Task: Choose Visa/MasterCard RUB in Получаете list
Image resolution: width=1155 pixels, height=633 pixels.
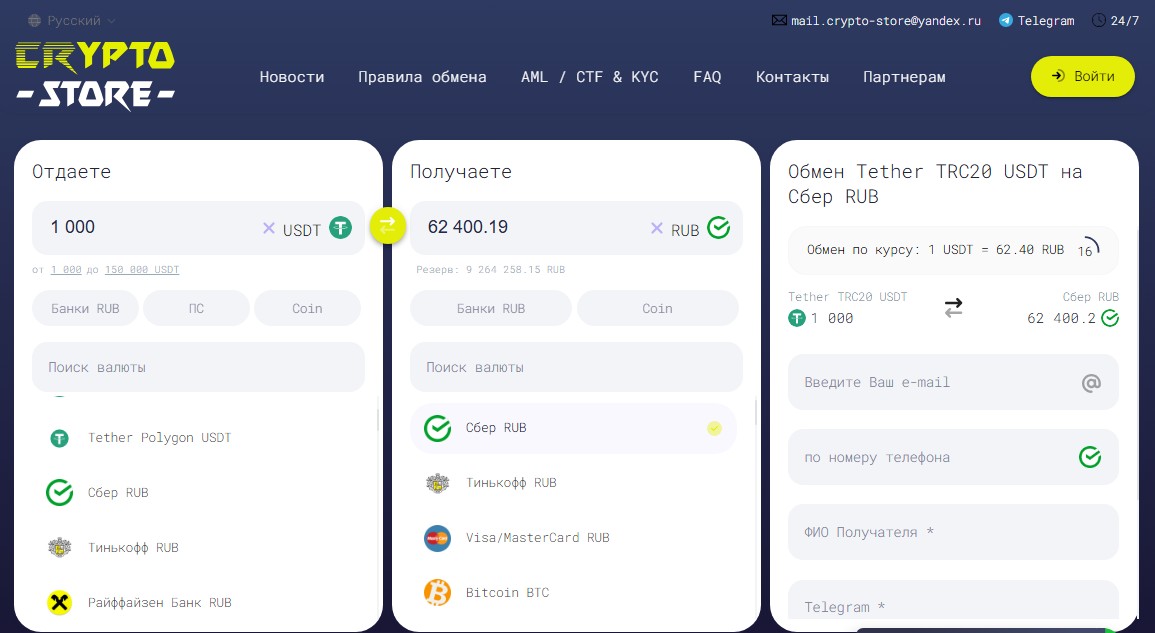Action: 573,538
